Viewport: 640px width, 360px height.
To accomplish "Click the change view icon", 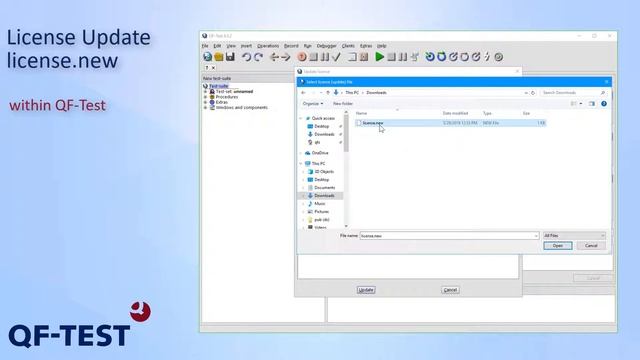I will [x=573, y=104].
